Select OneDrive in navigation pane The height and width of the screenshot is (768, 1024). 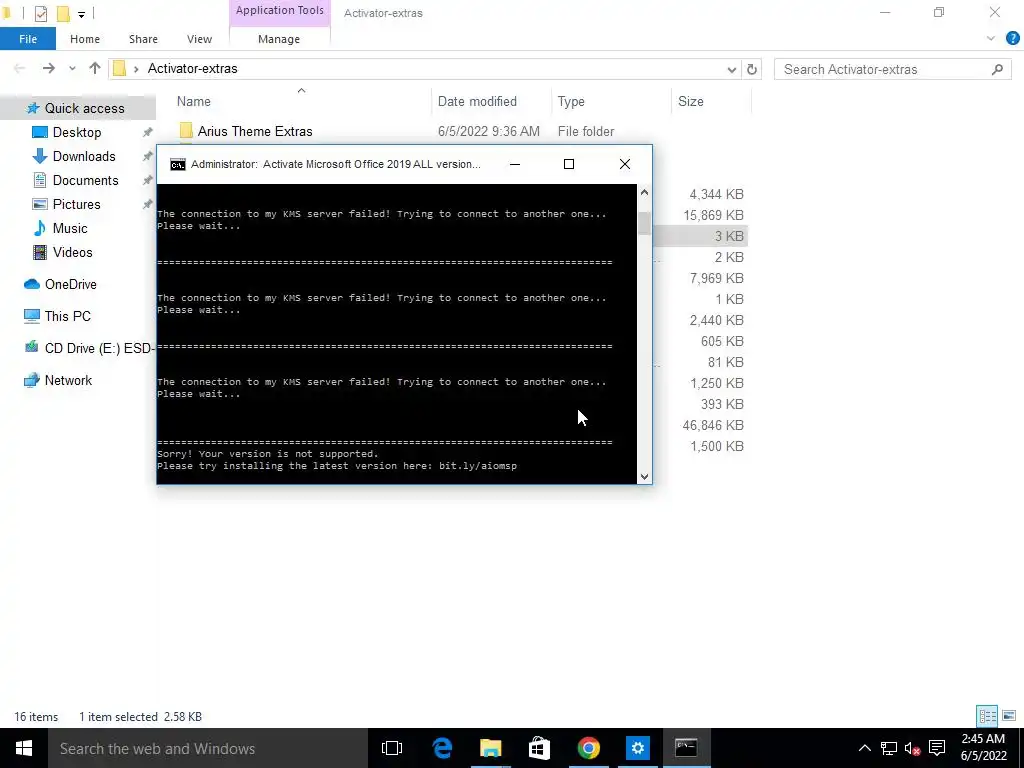coord(71,285)
